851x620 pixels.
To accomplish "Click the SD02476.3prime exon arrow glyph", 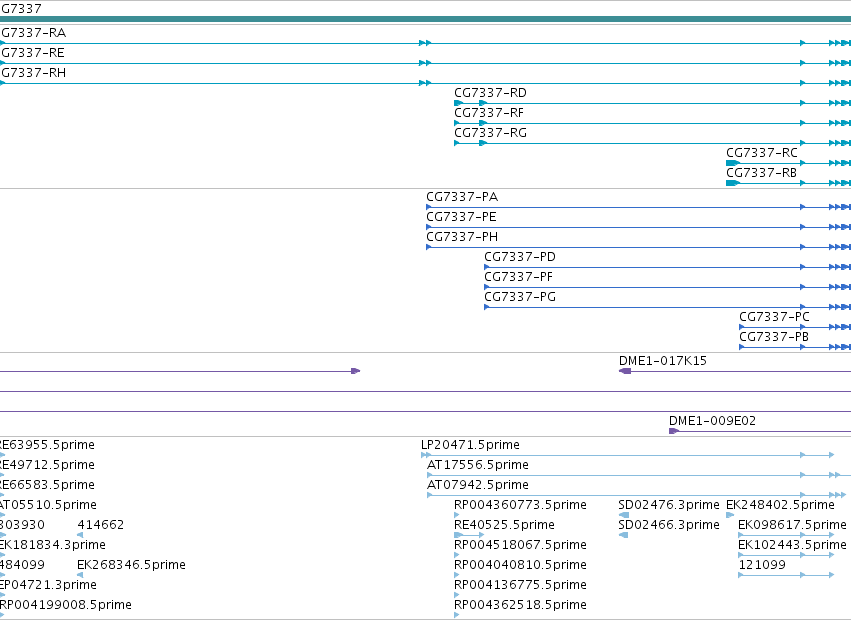I will pos(624,515).
